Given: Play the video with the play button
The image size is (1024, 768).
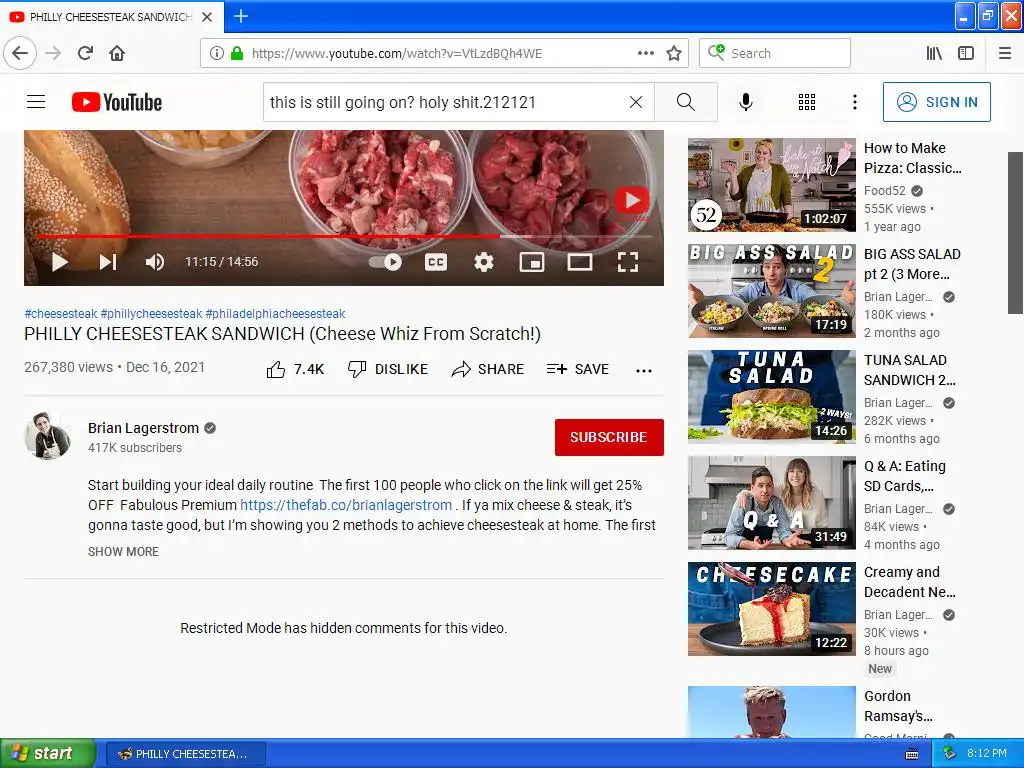Looking at the screenshot, I should click(59, 262).
